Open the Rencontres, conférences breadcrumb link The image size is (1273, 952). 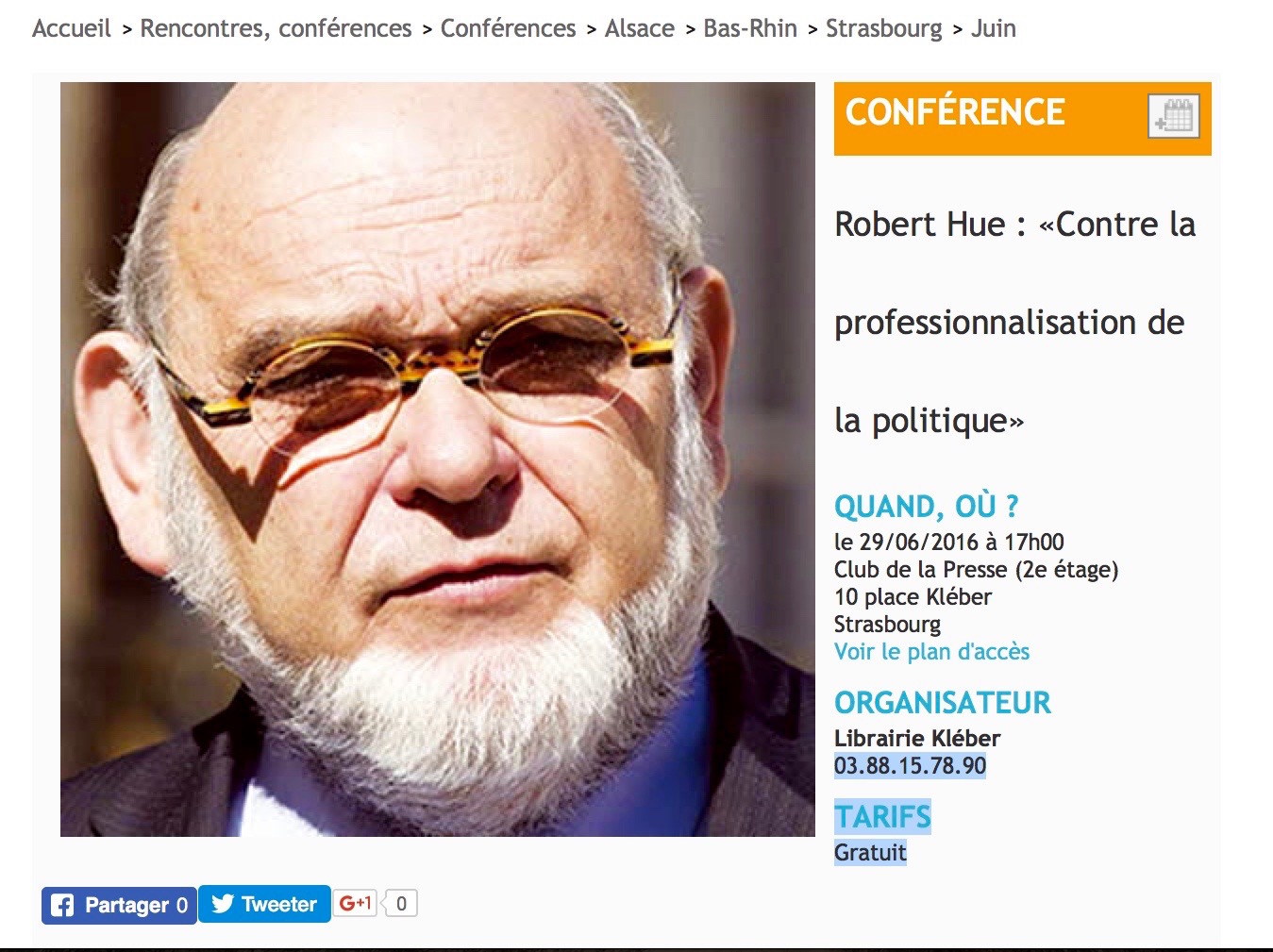276,28
